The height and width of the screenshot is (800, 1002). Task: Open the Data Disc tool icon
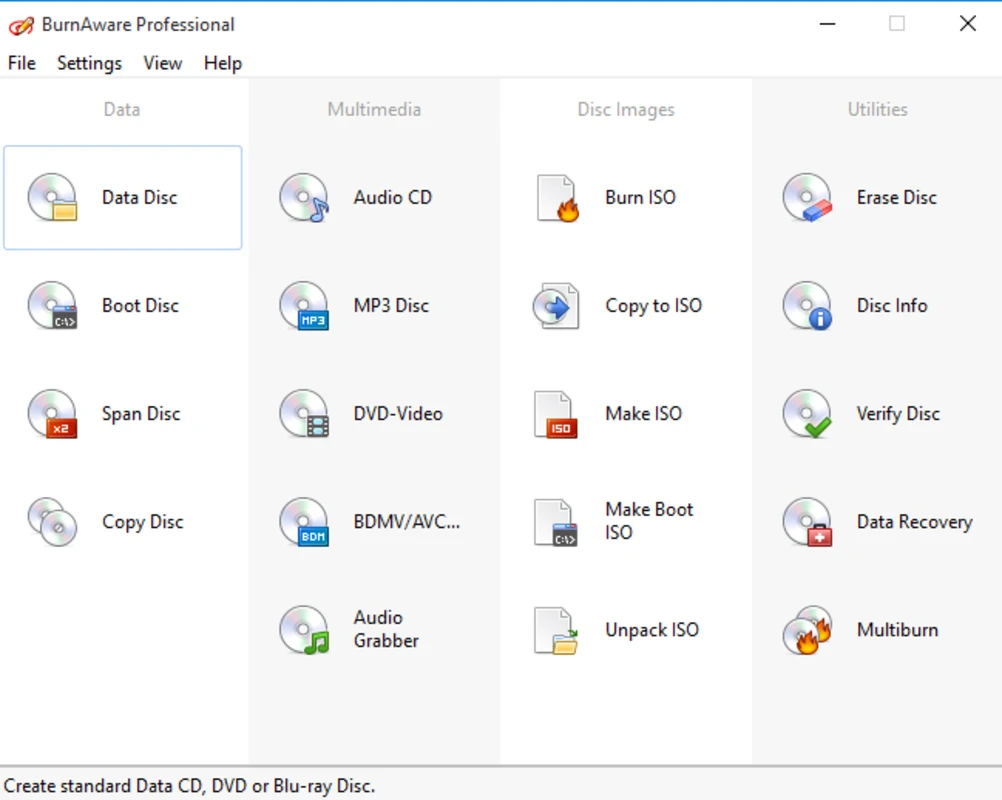(52, 197)
